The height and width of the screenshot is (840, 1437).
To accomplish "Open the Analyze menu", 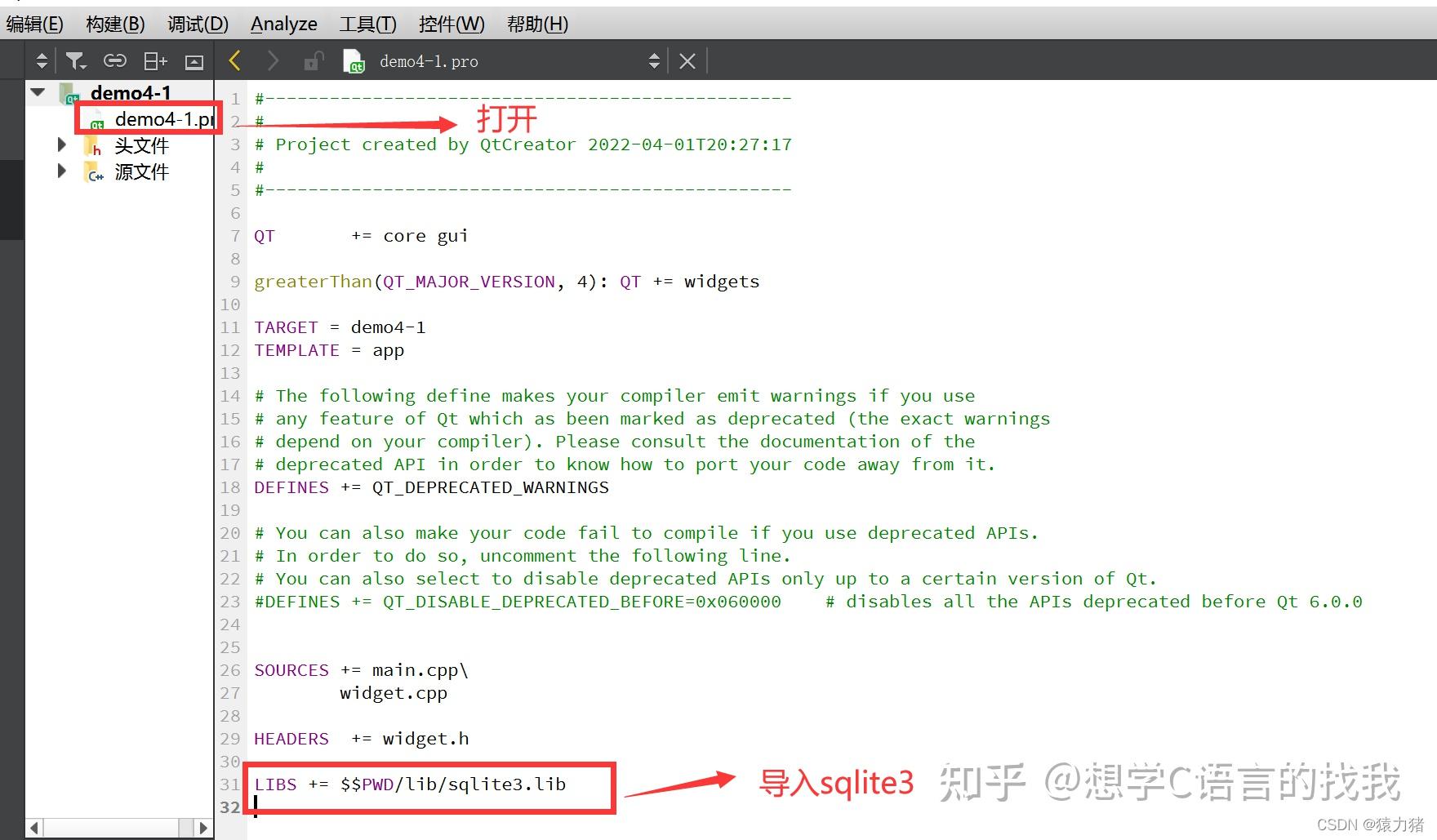I will [x=283, y=24].
